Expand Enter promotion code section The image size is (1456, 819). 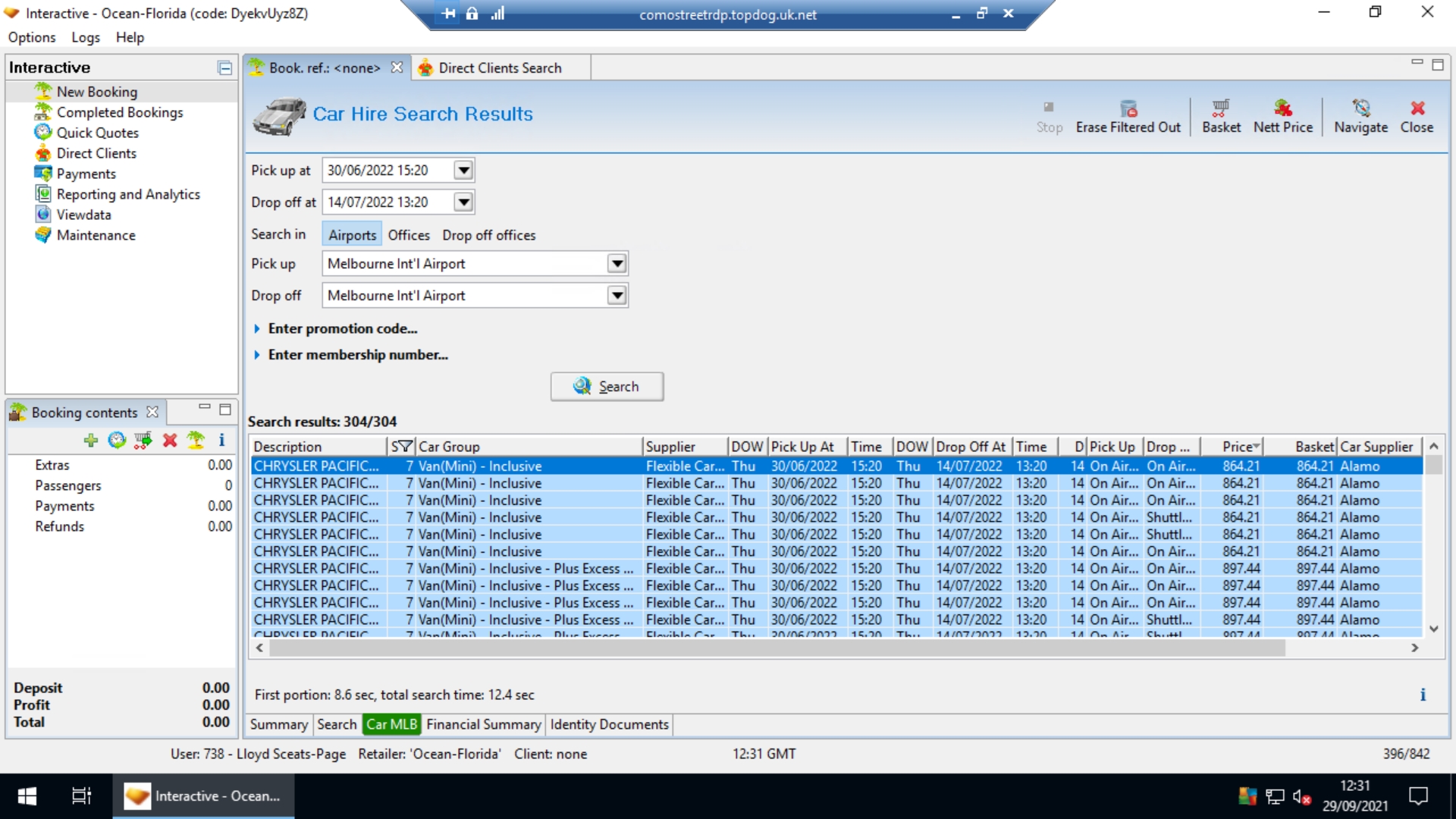click(342, 328)
